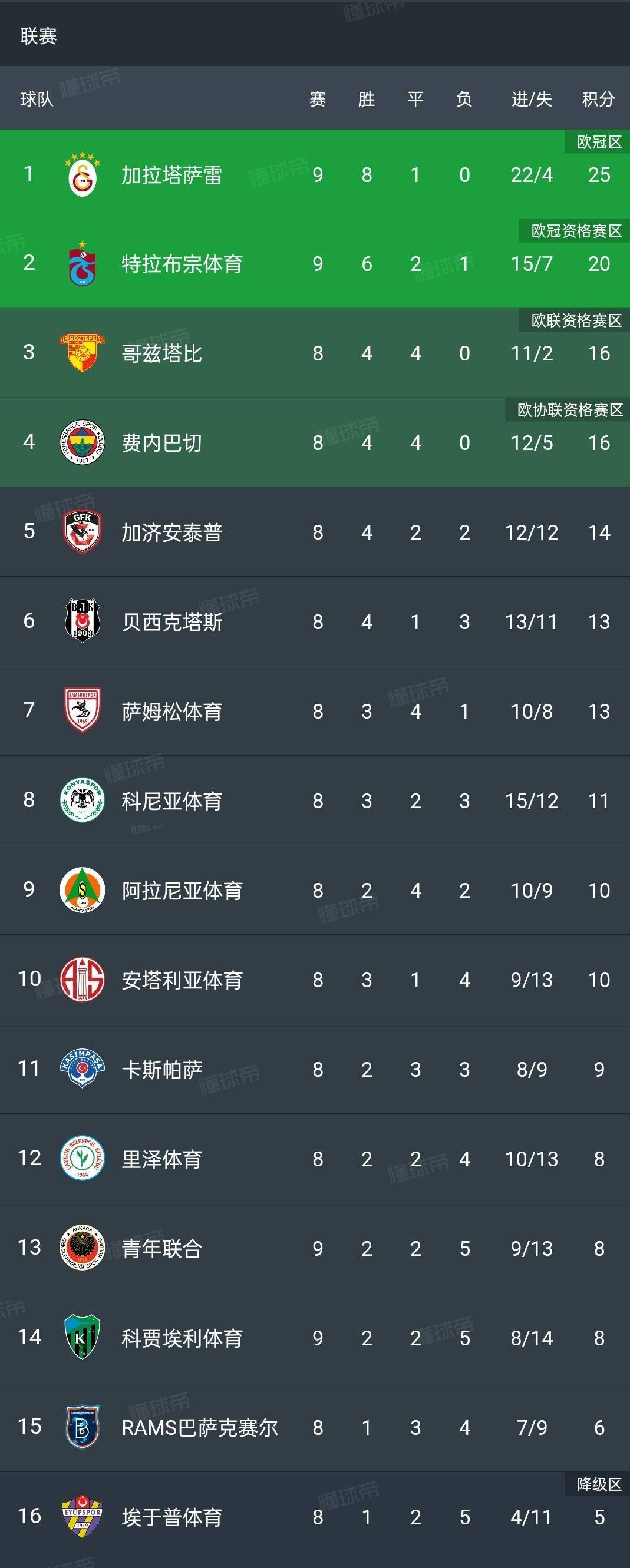
Task: Open the Samsunspor team badge
Action: tap(83, 711)
